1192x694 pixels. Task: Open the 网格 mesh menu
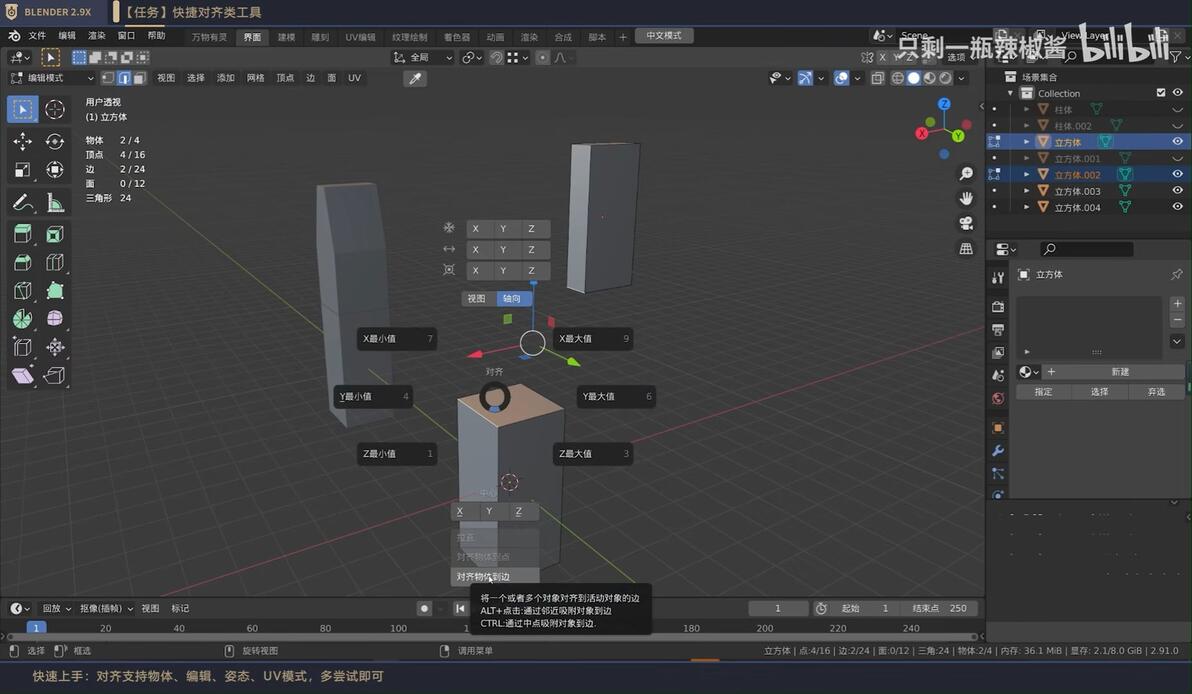pyautogui.click(x=255, y=78)
